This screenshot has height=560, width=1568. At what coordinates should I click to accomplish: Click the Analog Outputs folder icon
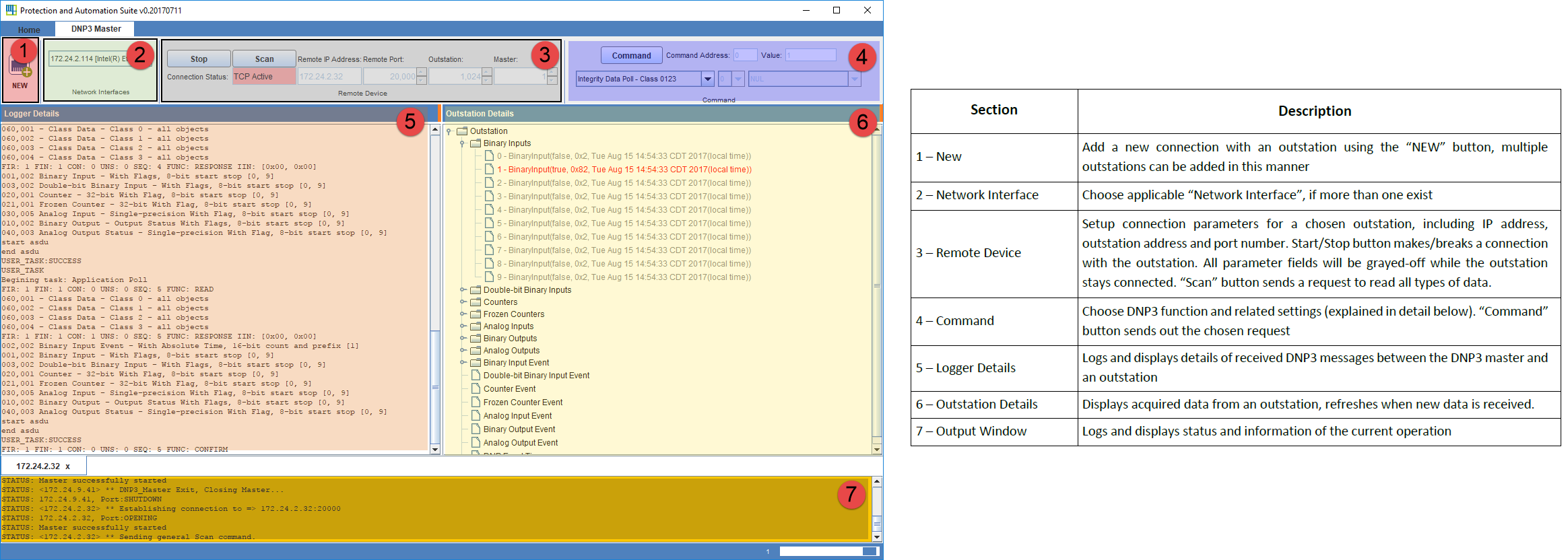point(476,351)
